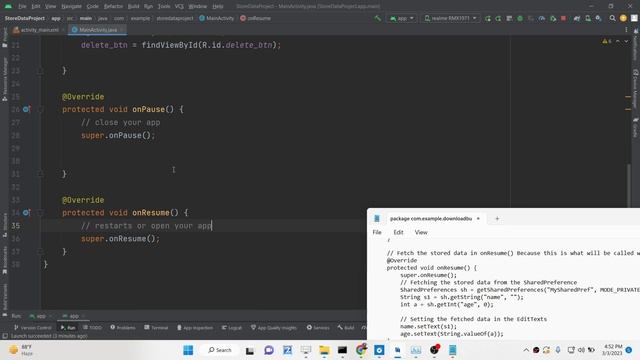
Task: Click the Rerun app toolbar icon
Action: [488, 18]
